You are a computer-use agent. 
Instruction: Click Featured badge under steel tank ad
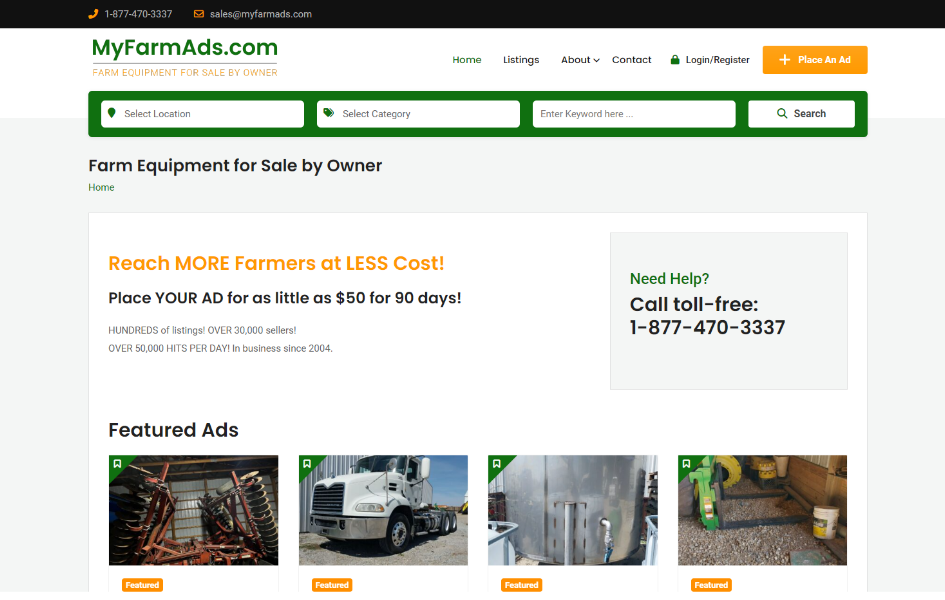point(521,585)
